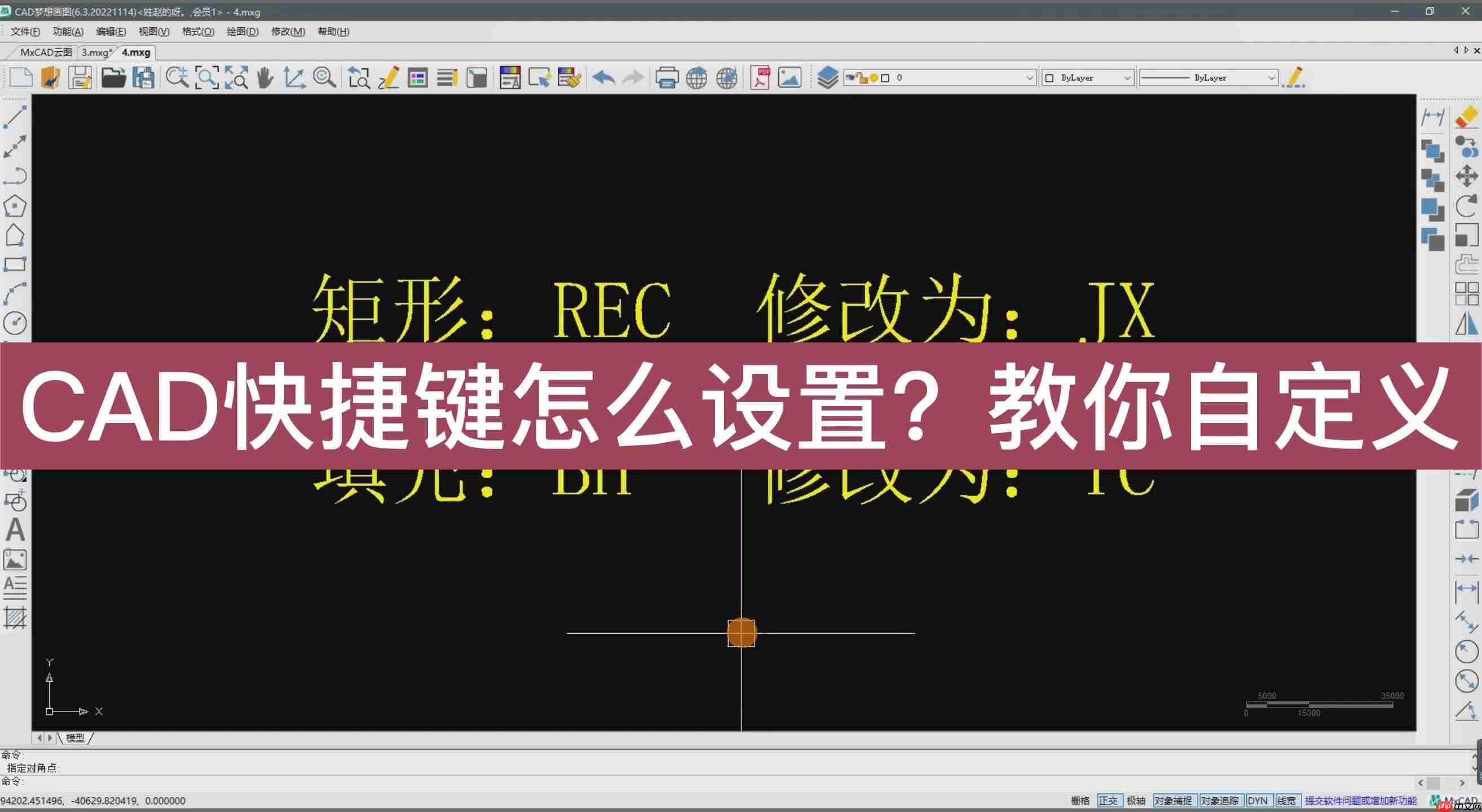Open the ByLayer color dropdown
Viewport: 1482px width, 812px height.
pos(1088,78)
